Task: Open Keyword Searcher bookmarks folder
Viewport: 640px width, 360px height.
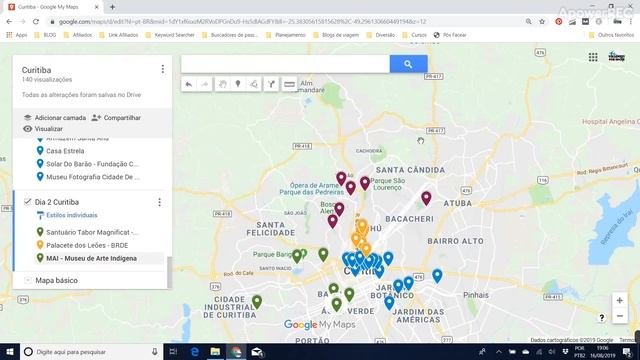Action: click(170, 35)
